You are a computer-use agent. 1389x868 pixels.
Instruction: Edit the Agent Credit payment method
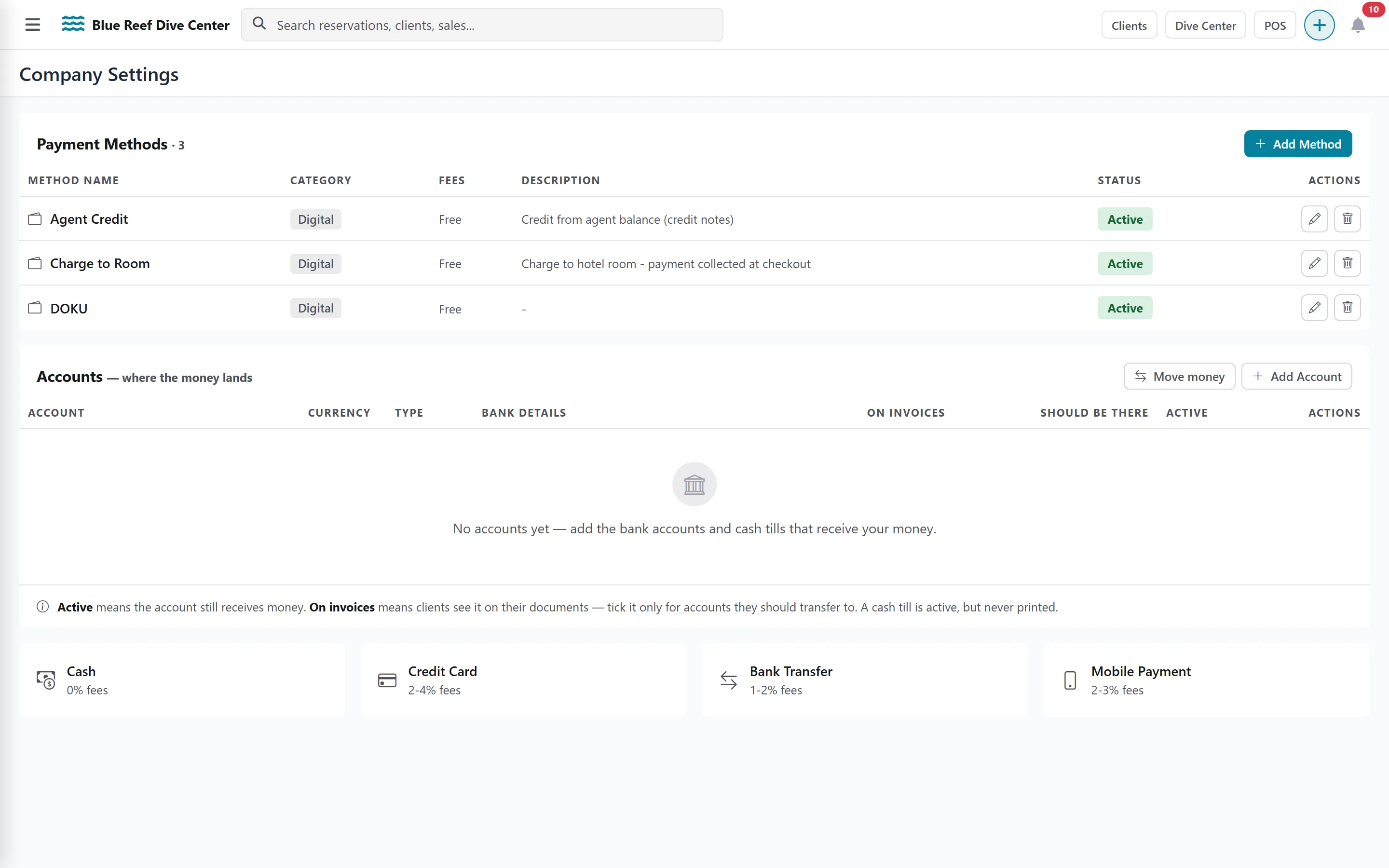[x=1314, y=219]
